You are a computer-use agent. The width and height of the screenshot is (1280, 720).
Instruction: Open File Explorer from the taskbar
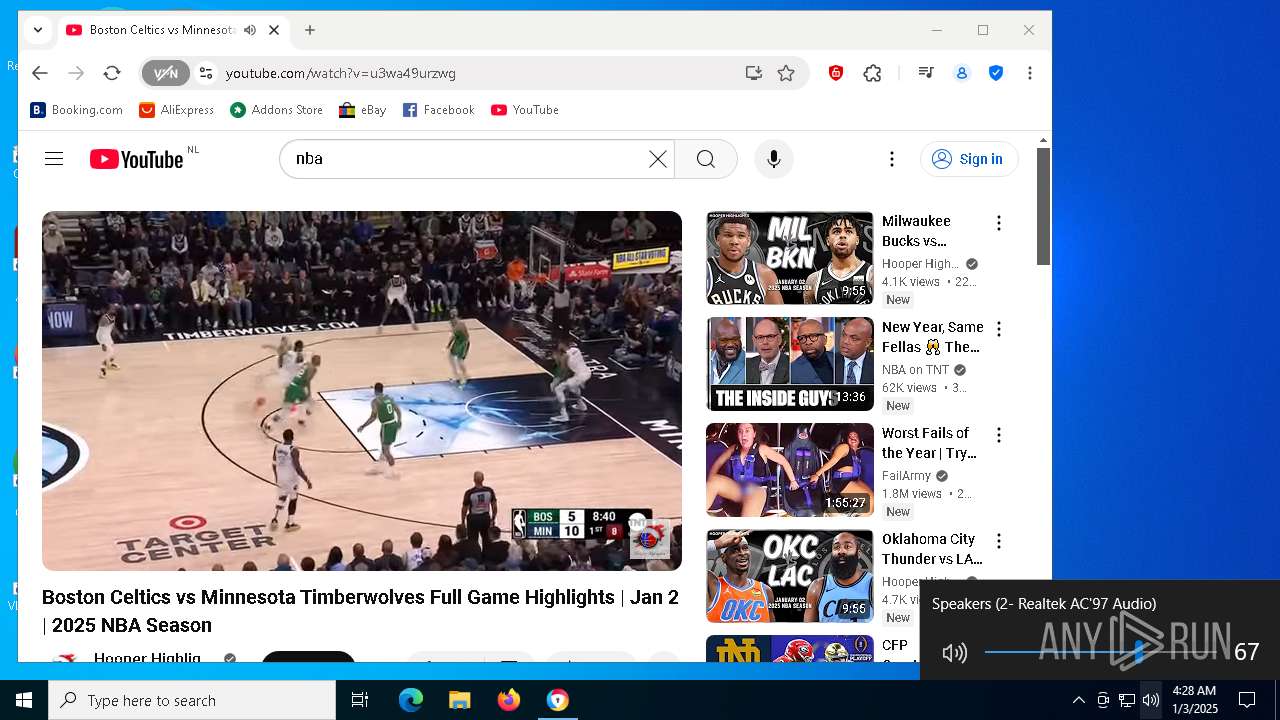460,700
